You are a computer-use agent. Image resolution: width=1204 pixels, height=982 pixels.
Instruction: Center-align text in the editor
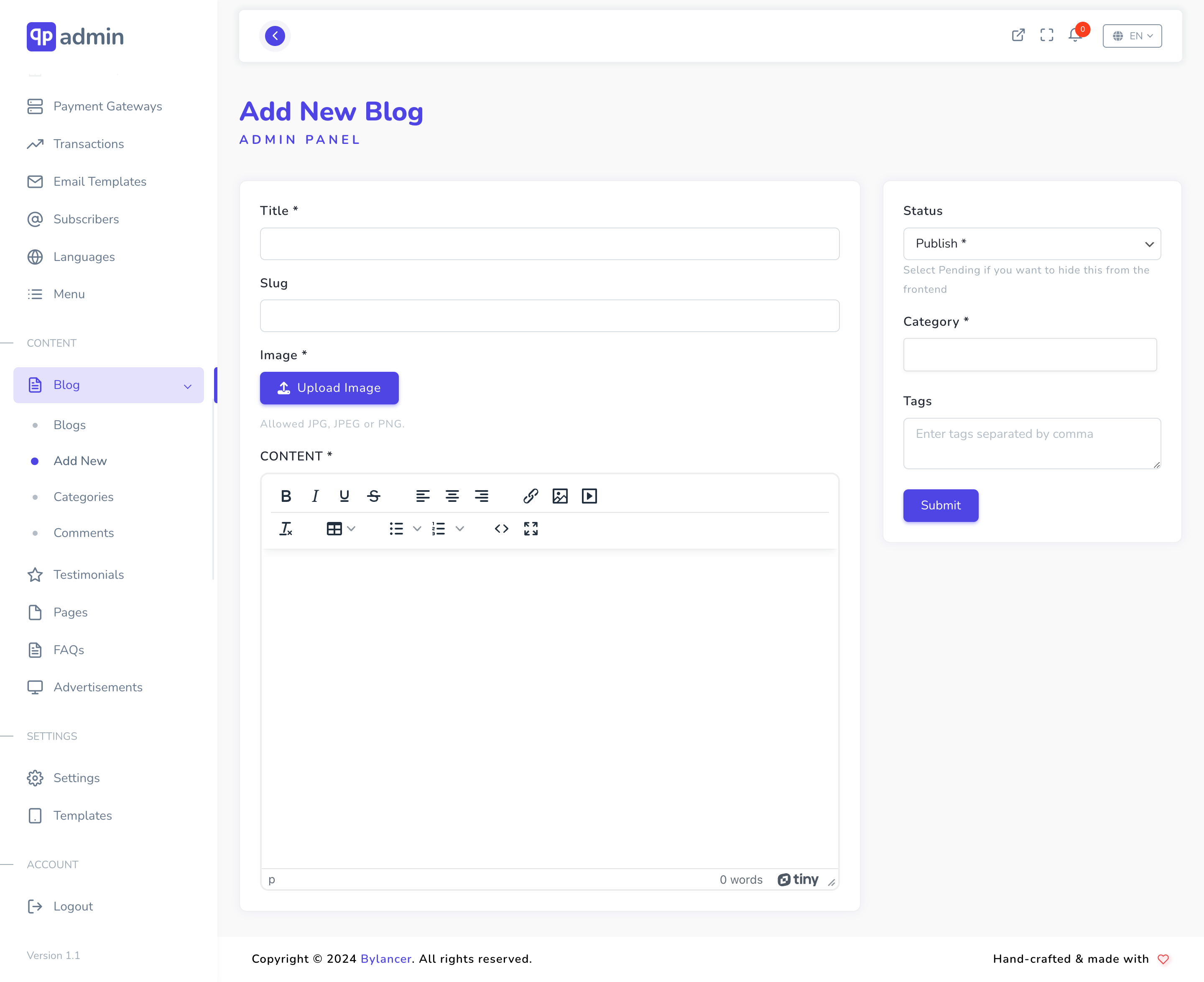point(452,496)
